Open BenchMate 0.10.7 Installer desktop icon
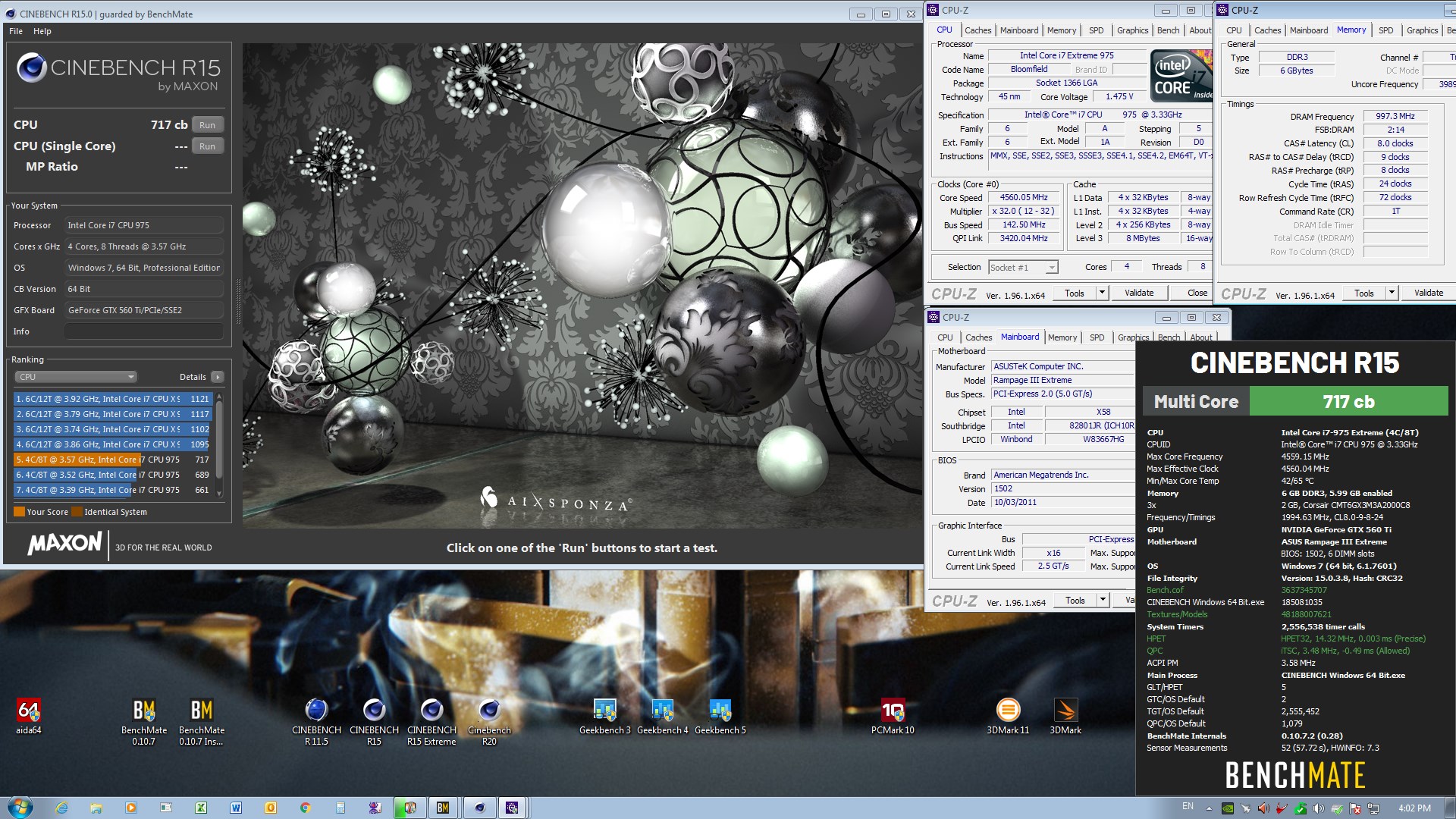Image resolution: width=1456 pixels, height=819 pixels. point(202,721)
